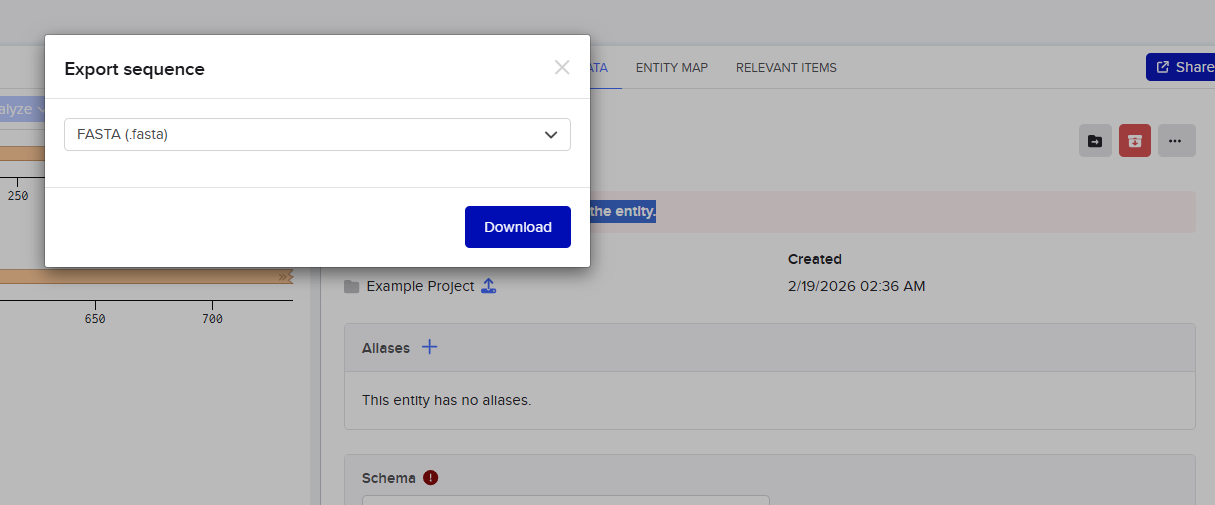
Task: Click the red archive icon
Action: (x=1135, y=141)
